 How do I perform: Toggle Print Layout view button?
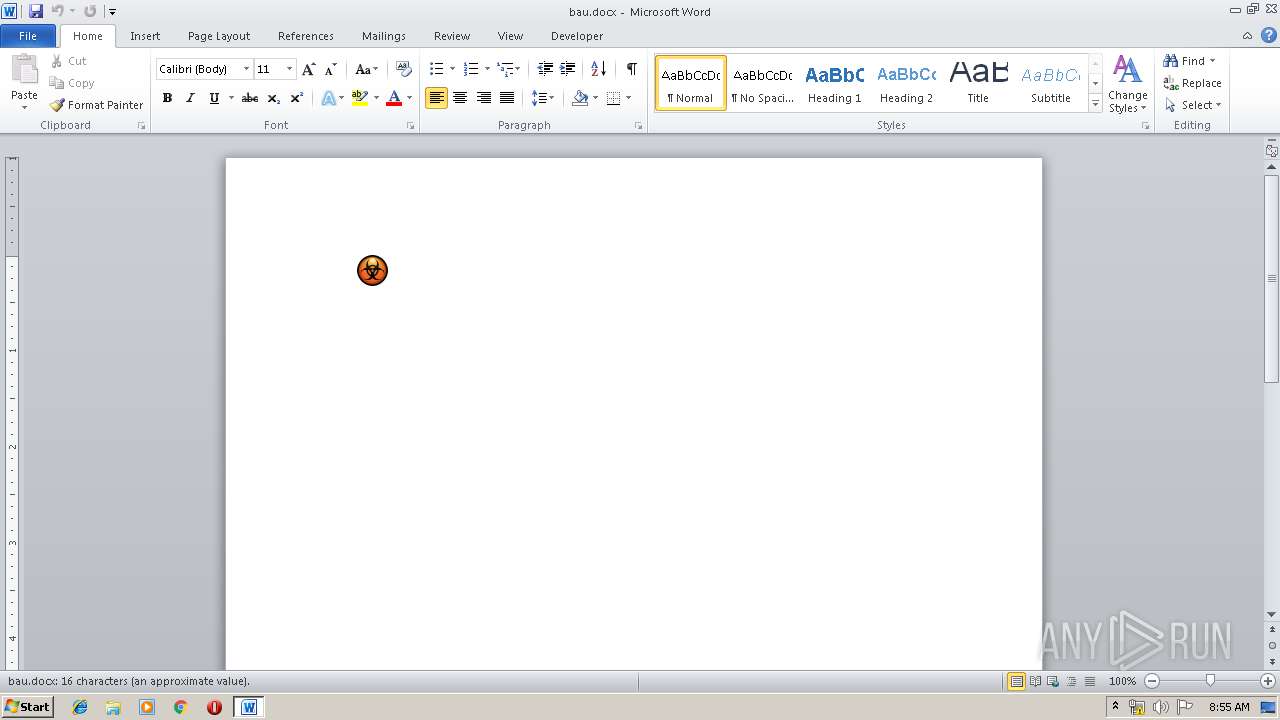tap(1016, 681)
